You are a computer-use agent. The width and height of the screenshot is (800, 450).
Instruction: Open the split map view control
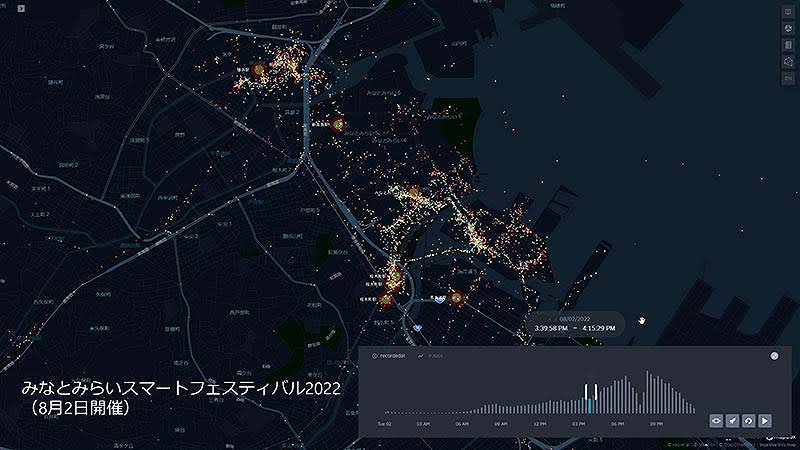[x=787, y=13]
